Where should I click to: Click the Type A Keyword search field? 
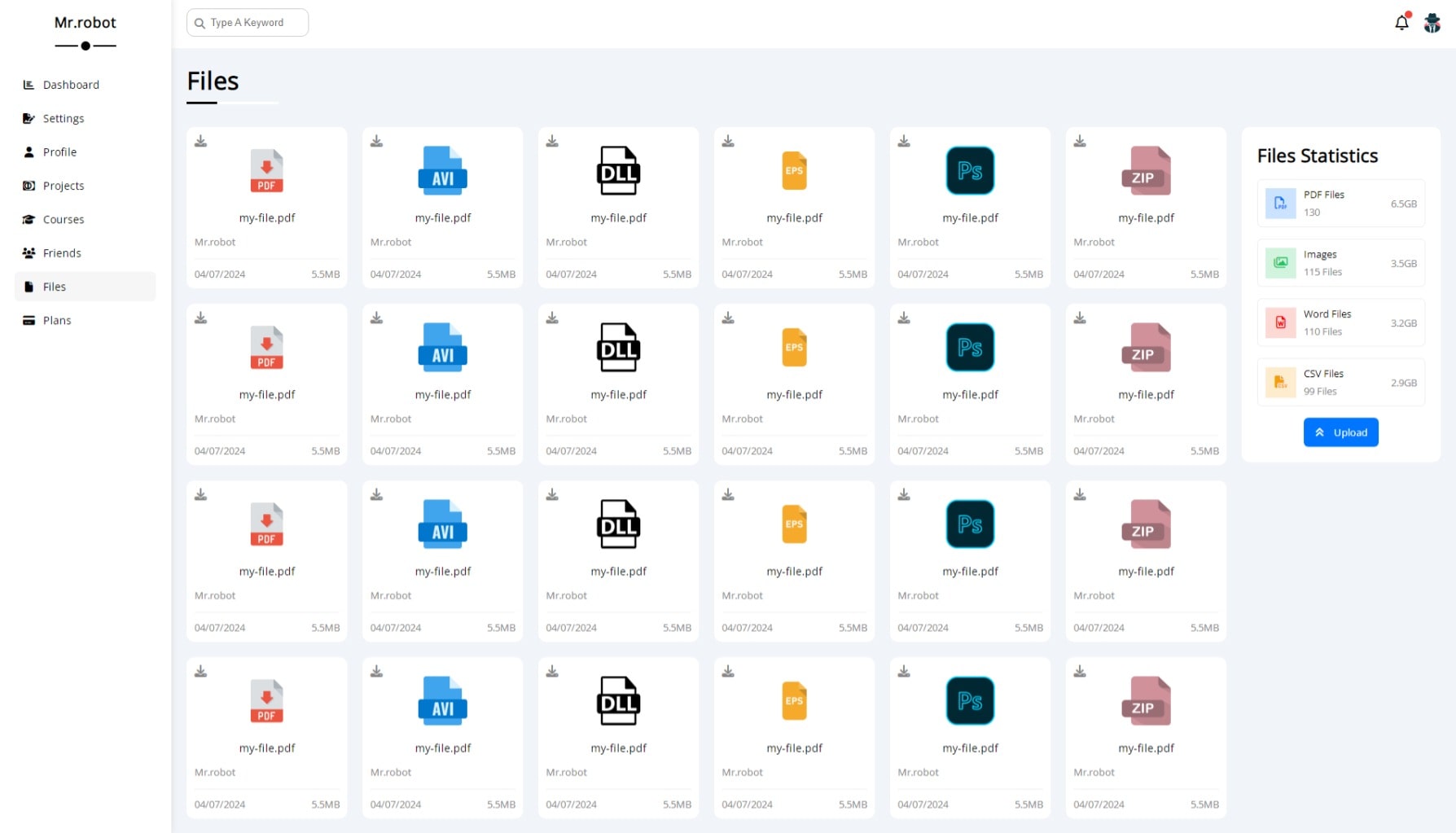click(x=248, y=23)
